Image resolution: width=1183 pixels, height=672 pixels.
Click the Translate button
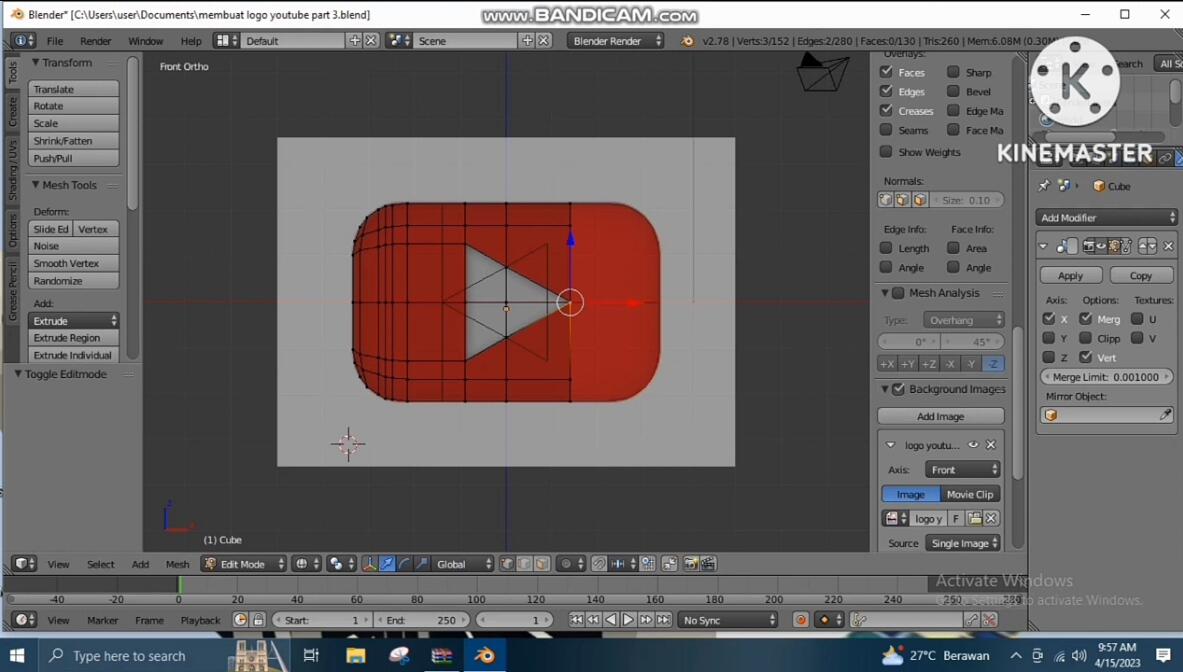click(73, 89)
